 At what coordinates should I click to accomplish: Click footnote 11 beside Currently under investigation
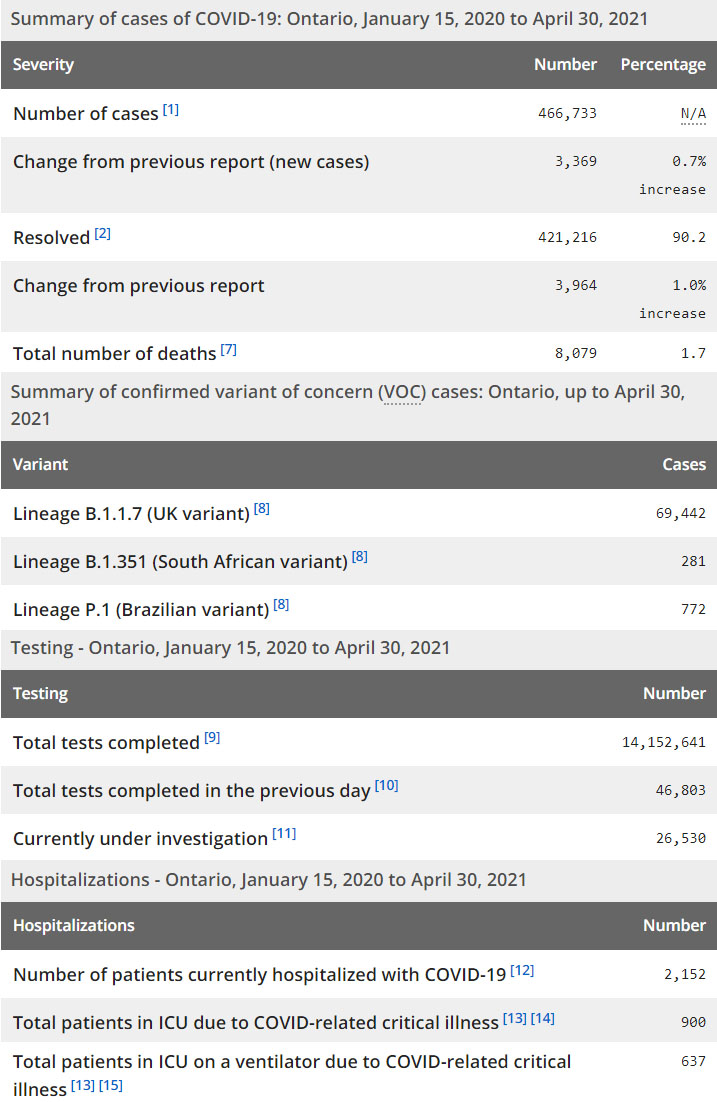[x=284, y=834]
